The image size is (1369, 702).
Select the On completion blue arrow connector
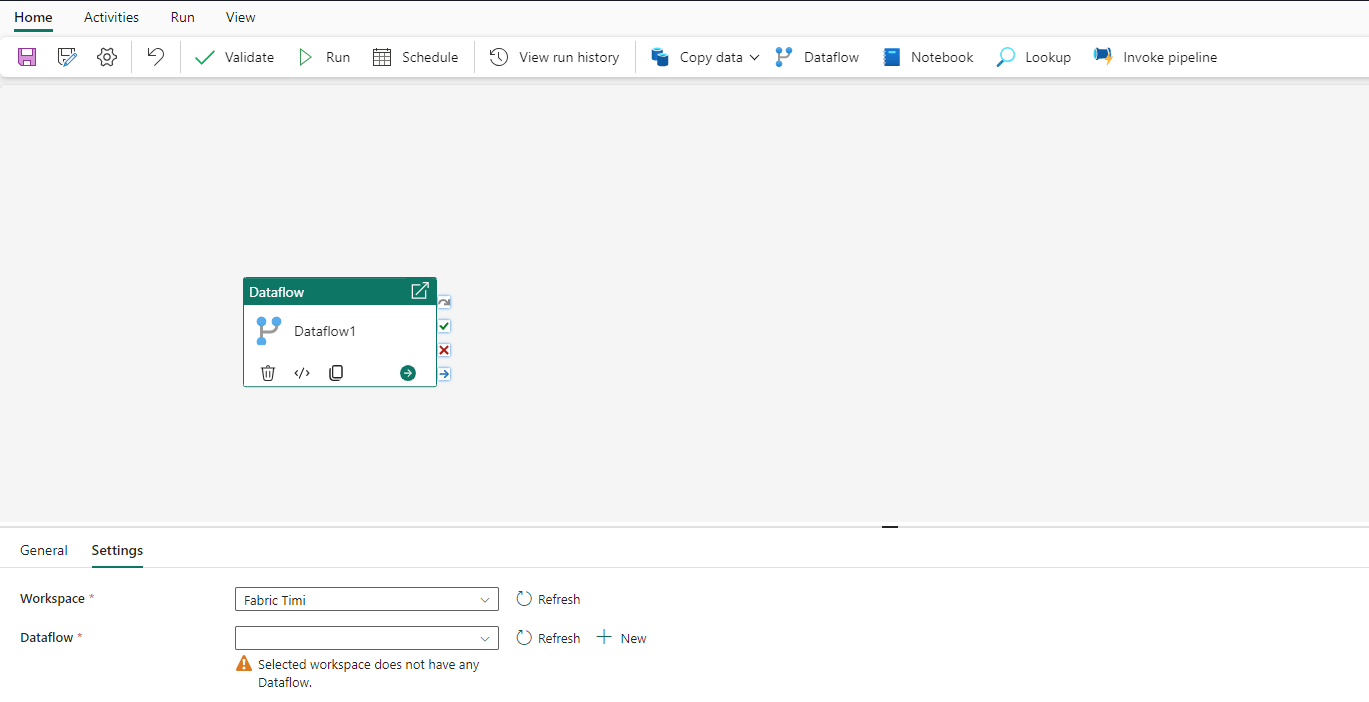444,374
